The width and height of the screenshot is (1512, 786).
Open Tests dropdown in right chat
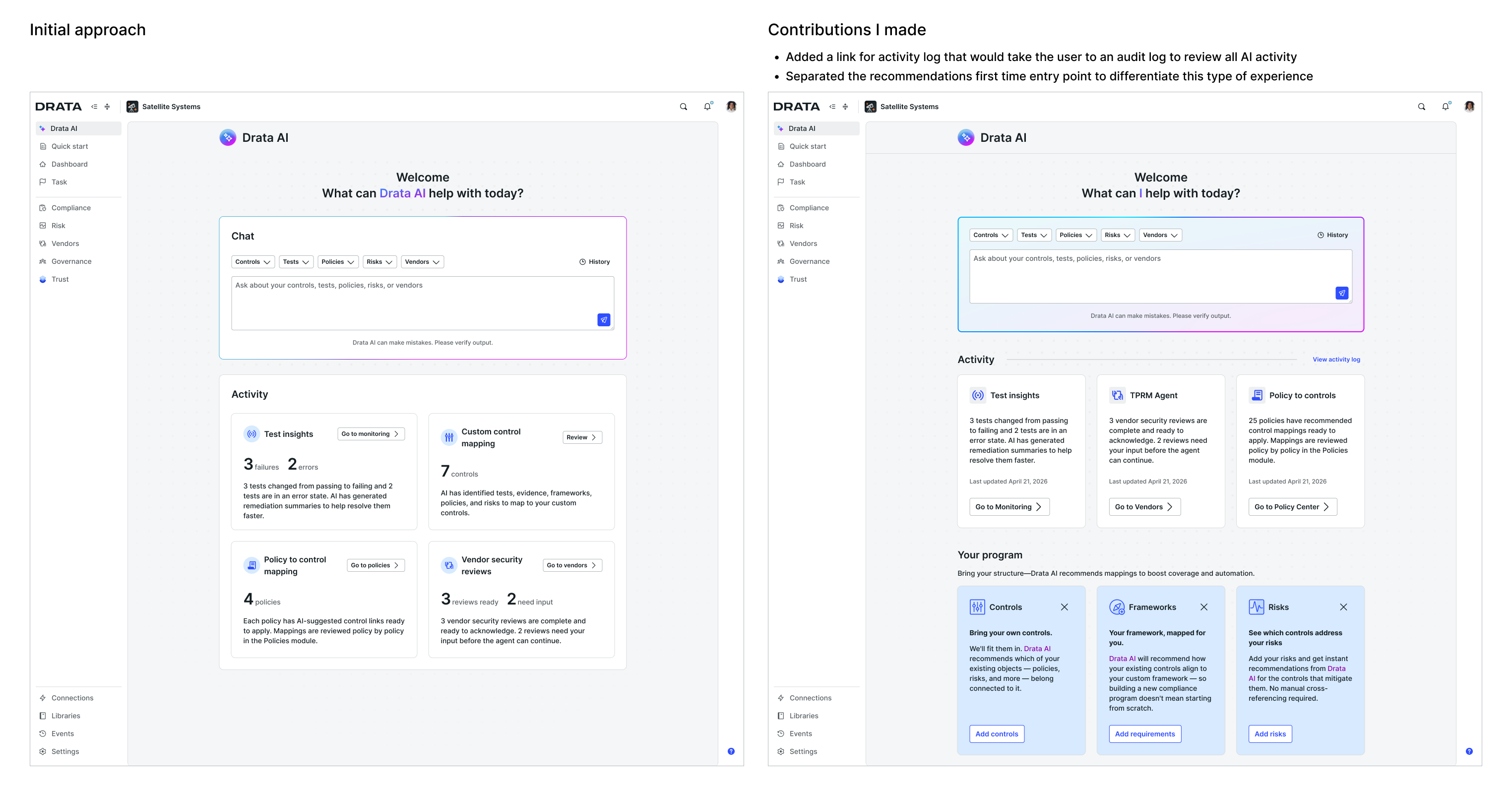click(1034, 235)
